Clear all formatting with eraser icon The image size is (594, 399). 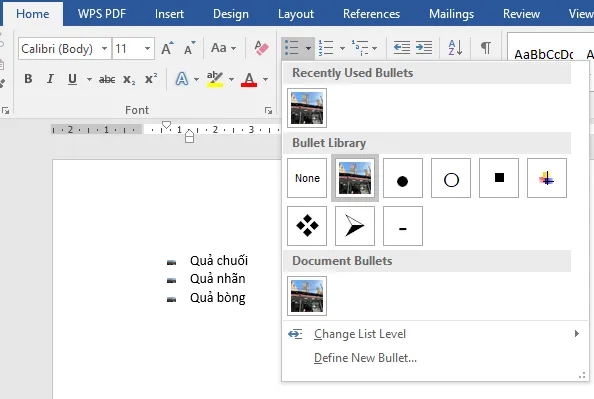261,48
